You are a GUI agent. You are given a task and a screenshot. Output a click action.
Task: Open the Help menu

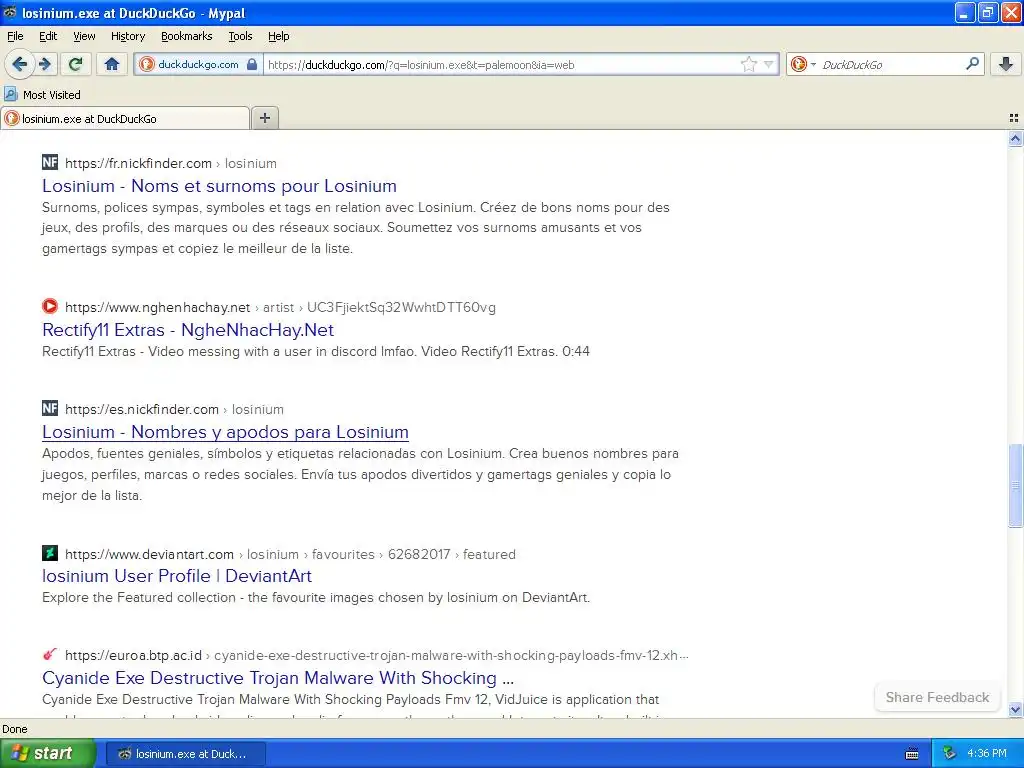coord(279,36)
